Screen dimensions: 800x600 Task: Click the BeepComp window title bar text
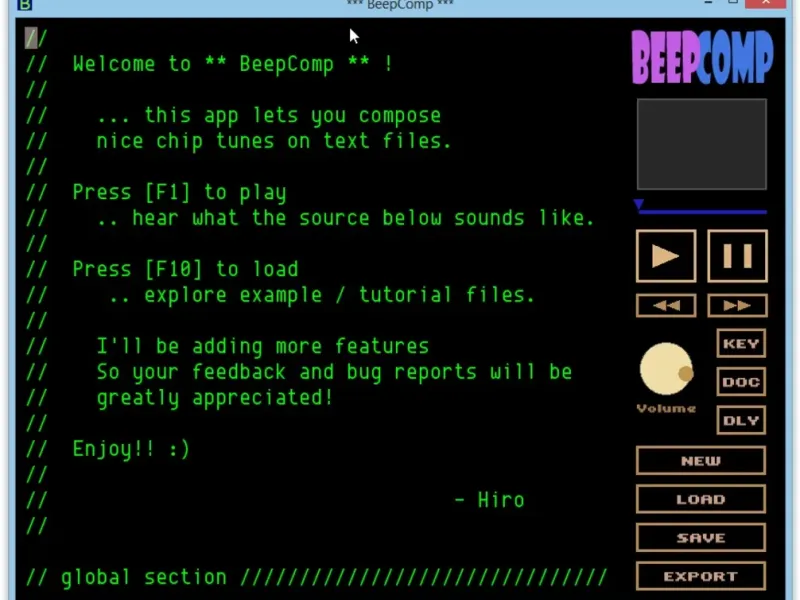(x=400, y=5)
